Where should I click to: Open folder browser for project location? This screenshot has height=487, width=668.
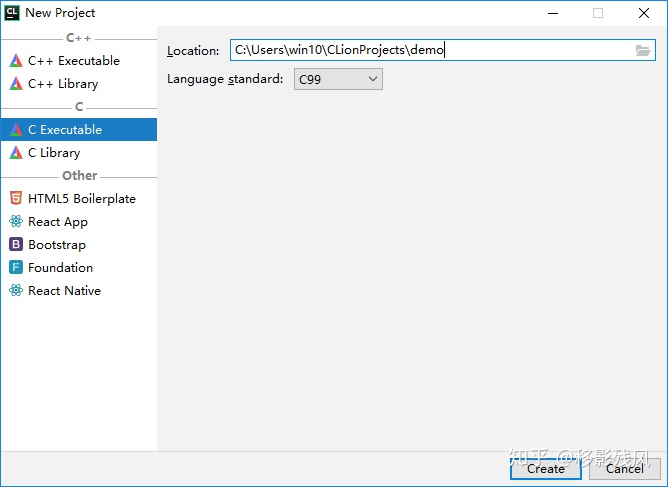(x=643, y=50)
